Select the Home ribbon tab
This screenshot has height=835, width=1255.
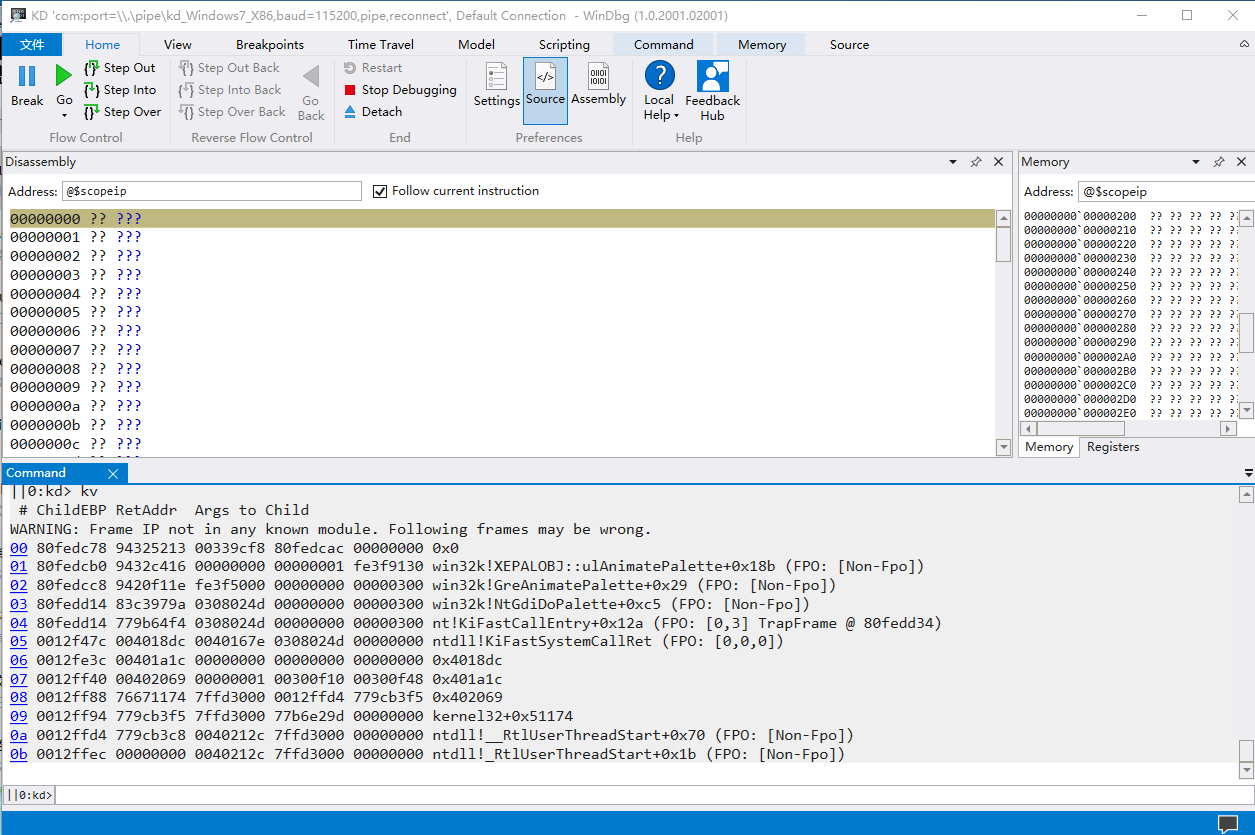point(102,45)
